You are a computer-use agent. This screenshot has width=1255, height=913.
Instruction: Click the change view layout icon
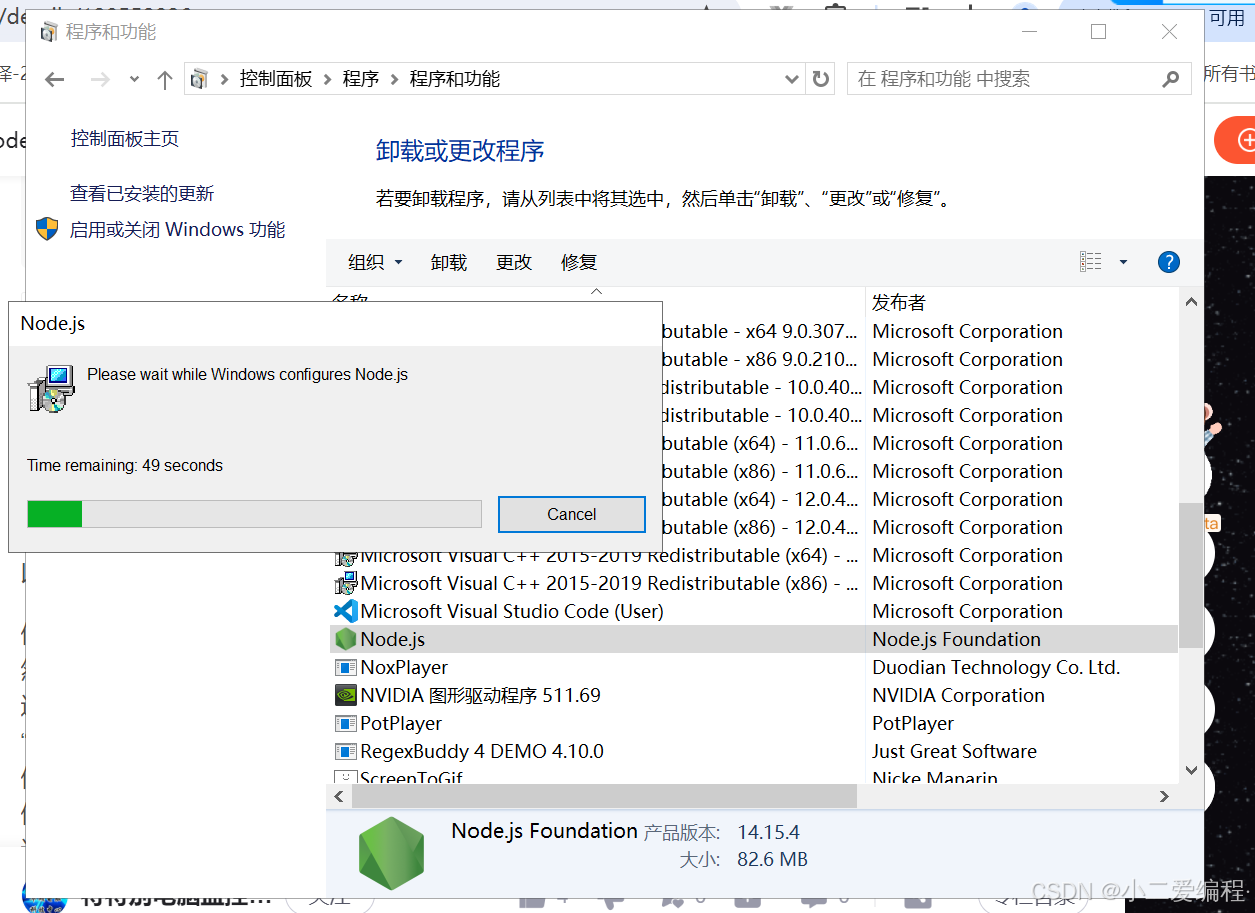[1091, 262]
